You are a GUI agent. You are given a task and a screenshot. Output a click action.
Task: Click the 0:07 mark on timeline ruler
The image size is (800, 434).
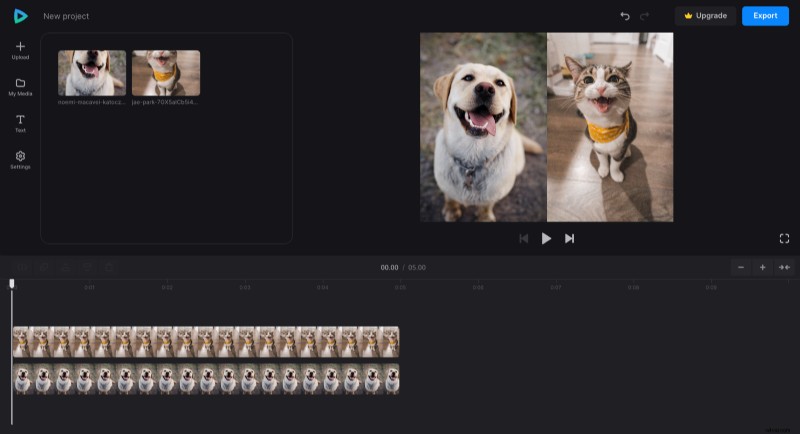click(x=556, y=288)
